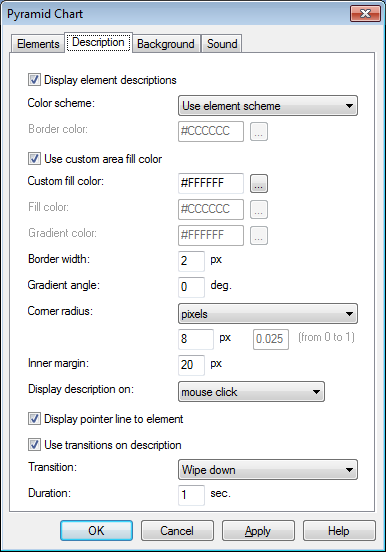The height and width of the screenshot is (552, 386).
Task: Uncheck Use custom area fill color
Action: (34, 158)
